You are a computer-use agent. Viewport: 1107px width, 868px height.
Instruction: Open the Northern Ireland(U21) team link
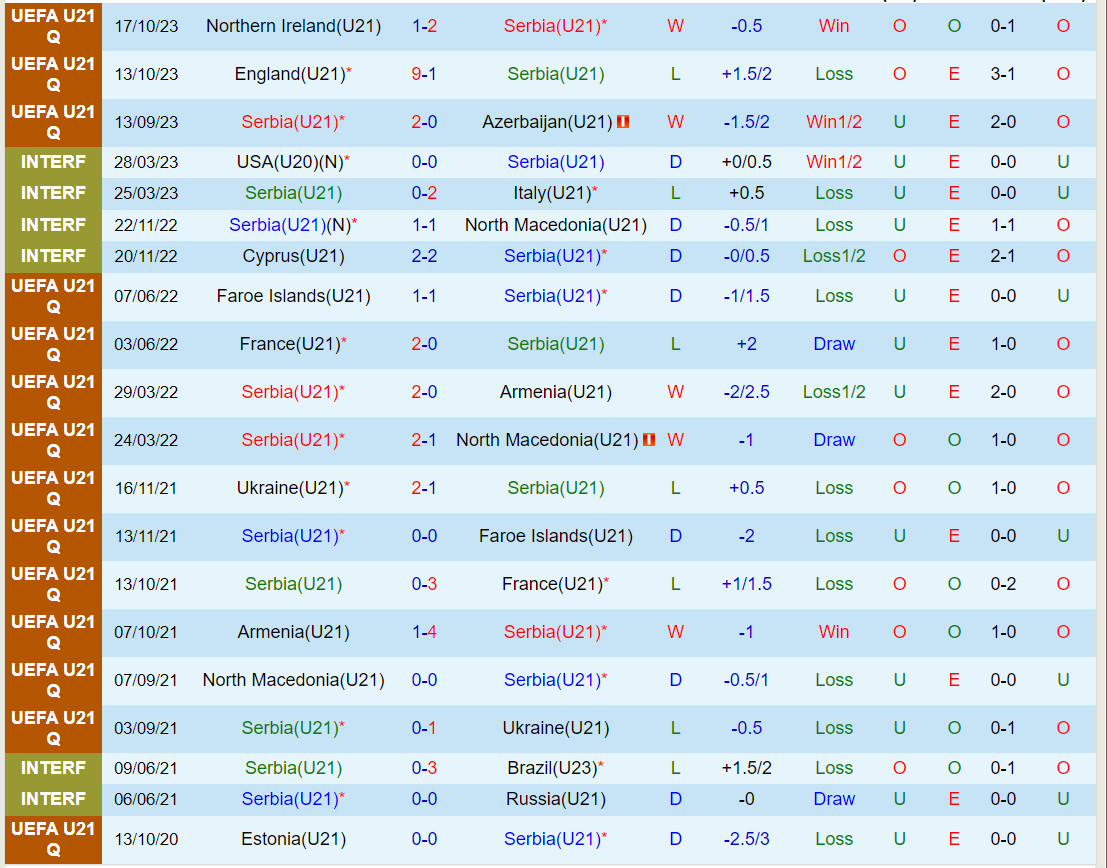coord(293,26)
